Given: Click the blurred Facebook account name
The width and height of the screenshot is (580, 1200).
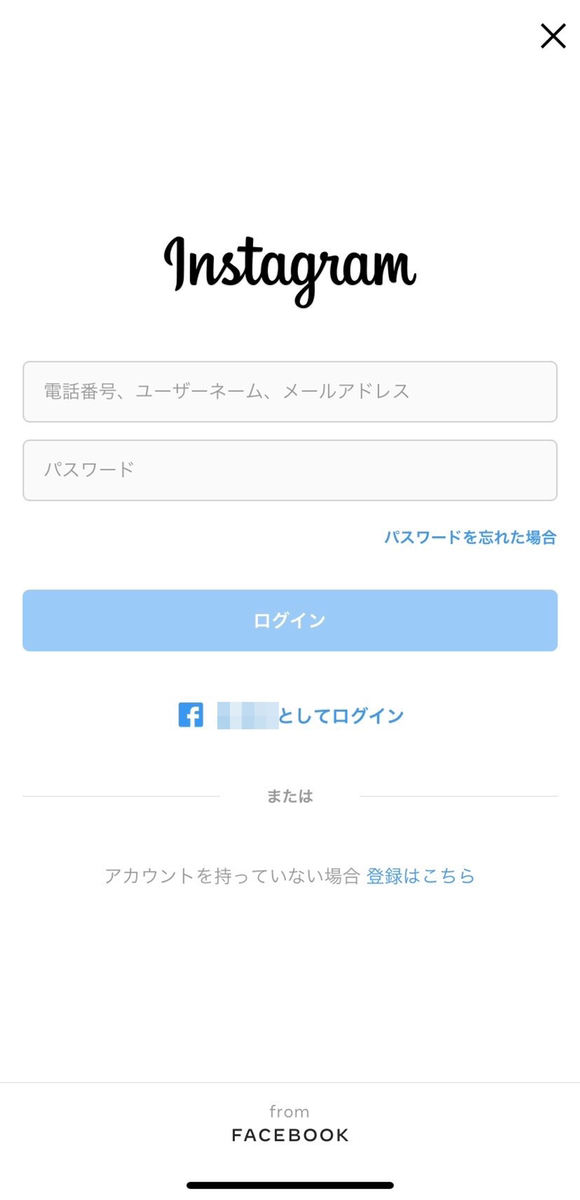Looking at the screenshot, I should point(247,716).
